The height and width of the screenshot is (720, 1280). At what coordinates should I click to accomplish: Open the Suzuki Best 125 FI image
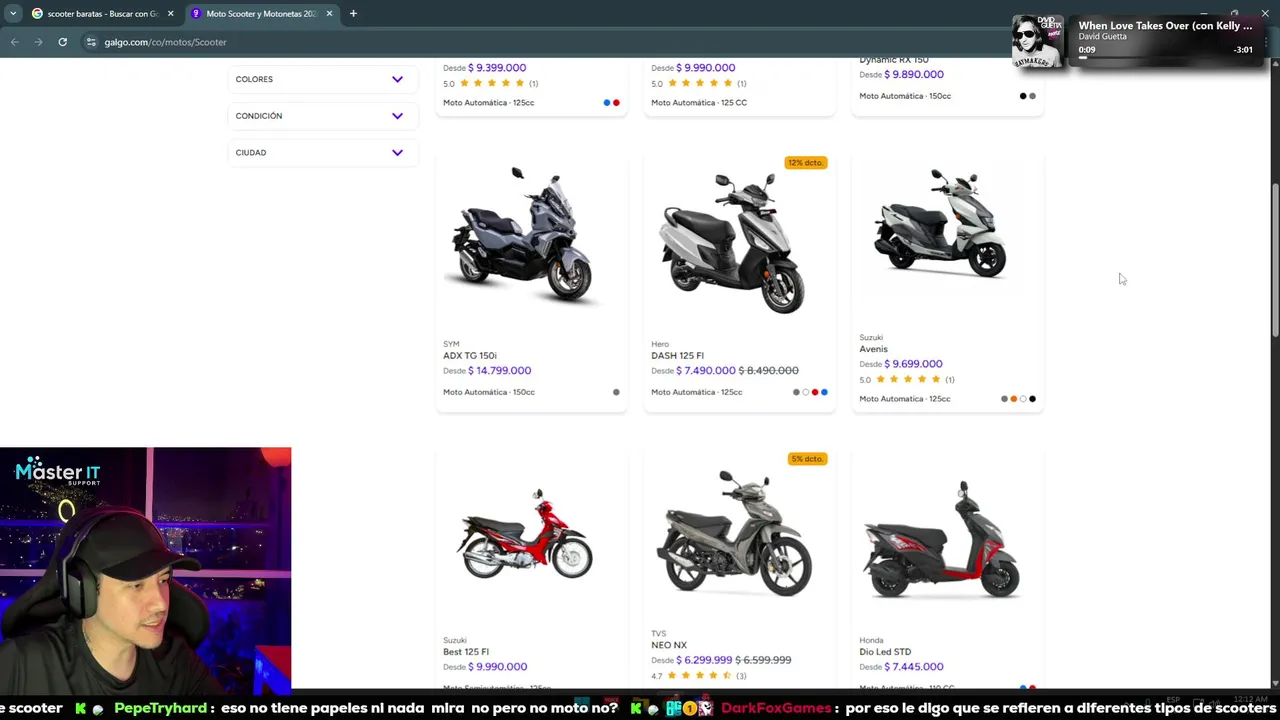(x=525, y=535)
